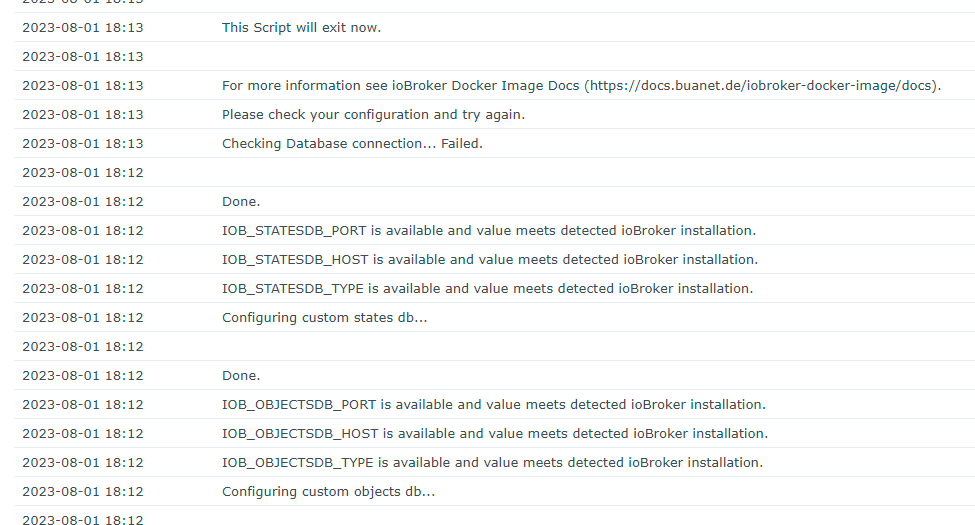Click timestamp beside "This Script will exit now."

coord(83,28)
